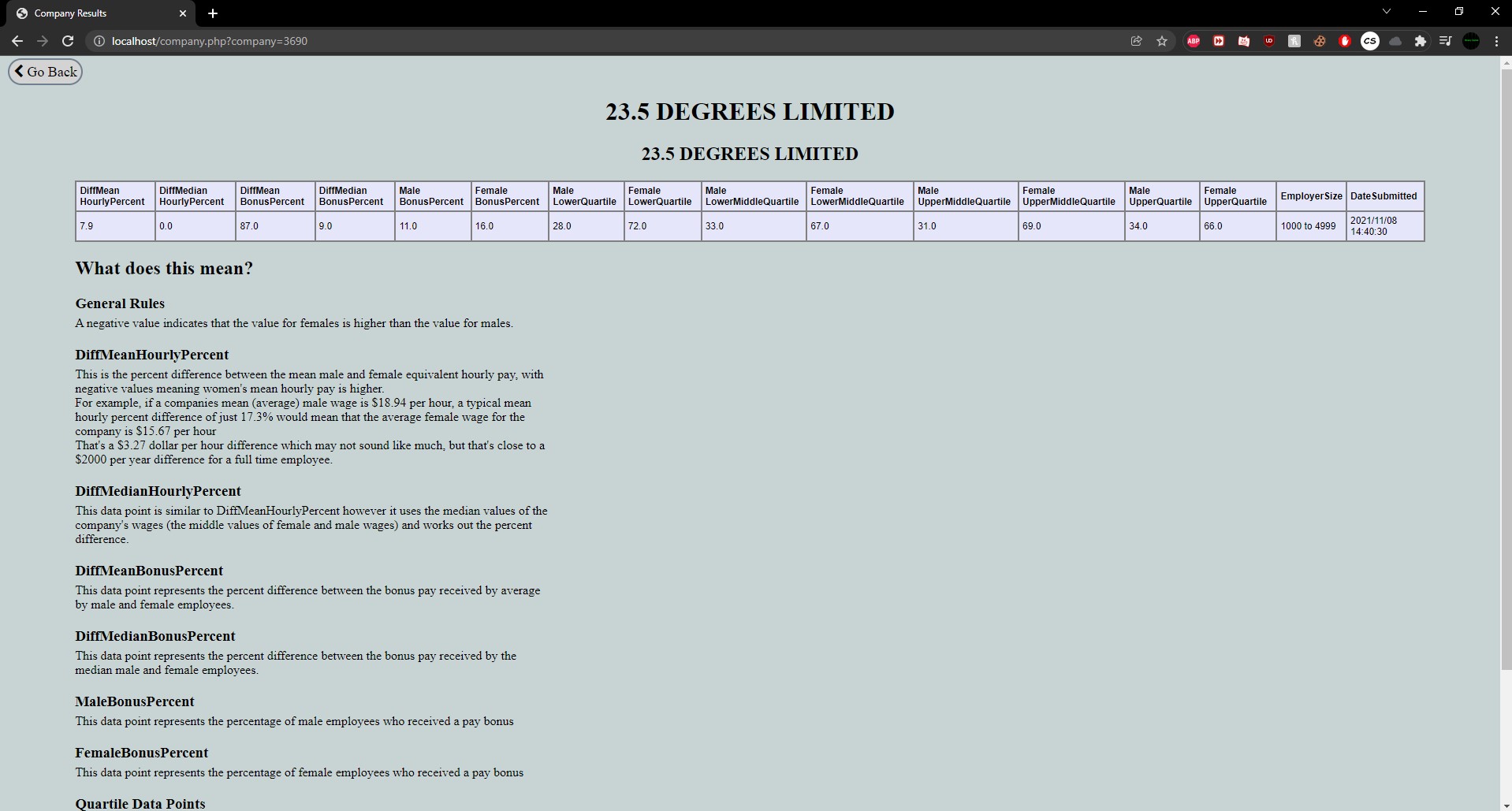Viewport: 1512px width, 811px height.
Task: Open the gray cloud extension icon
Action: click(1395, 41)
